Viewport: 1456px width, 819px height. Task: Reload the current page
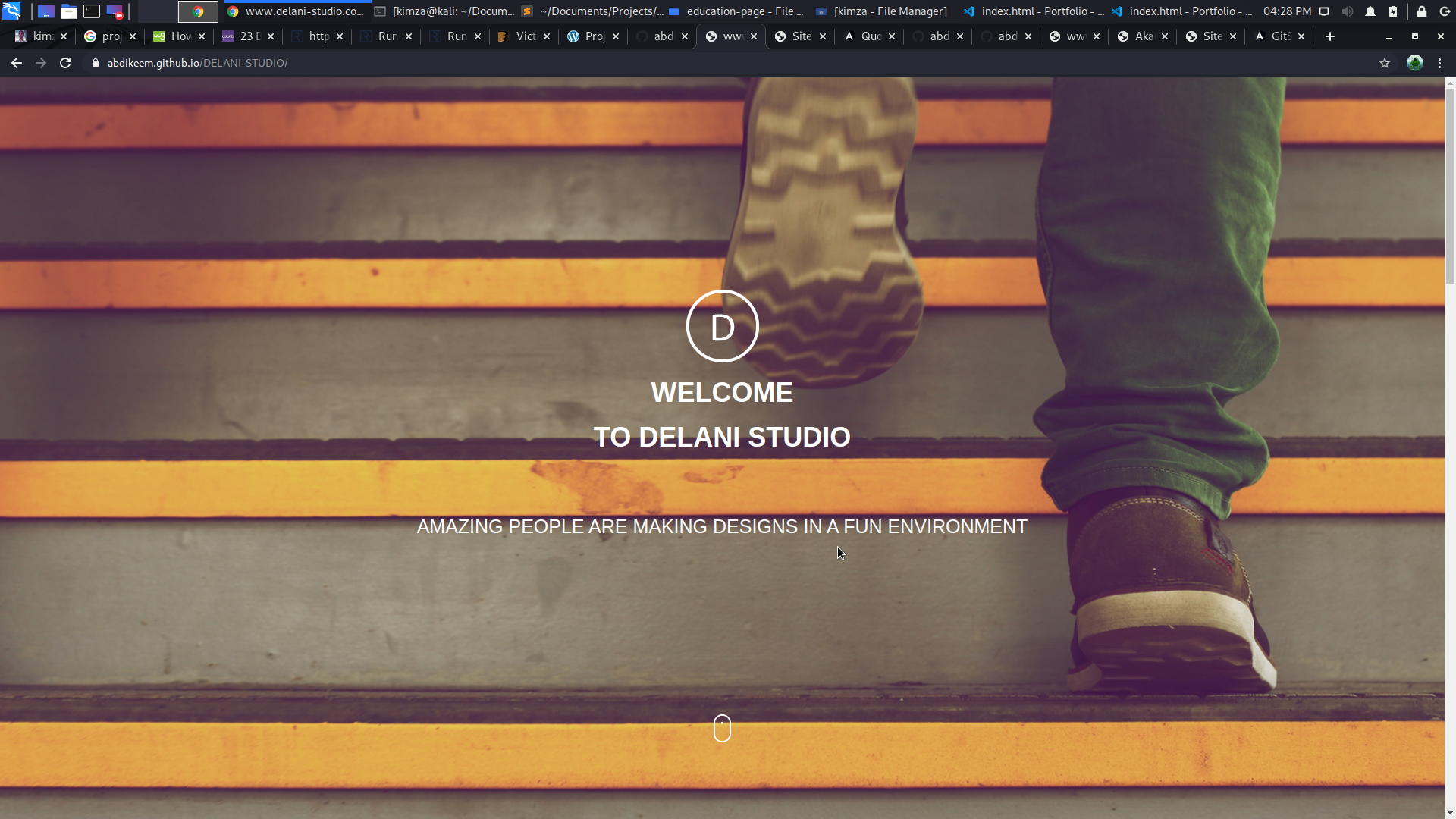click(65, 63)
